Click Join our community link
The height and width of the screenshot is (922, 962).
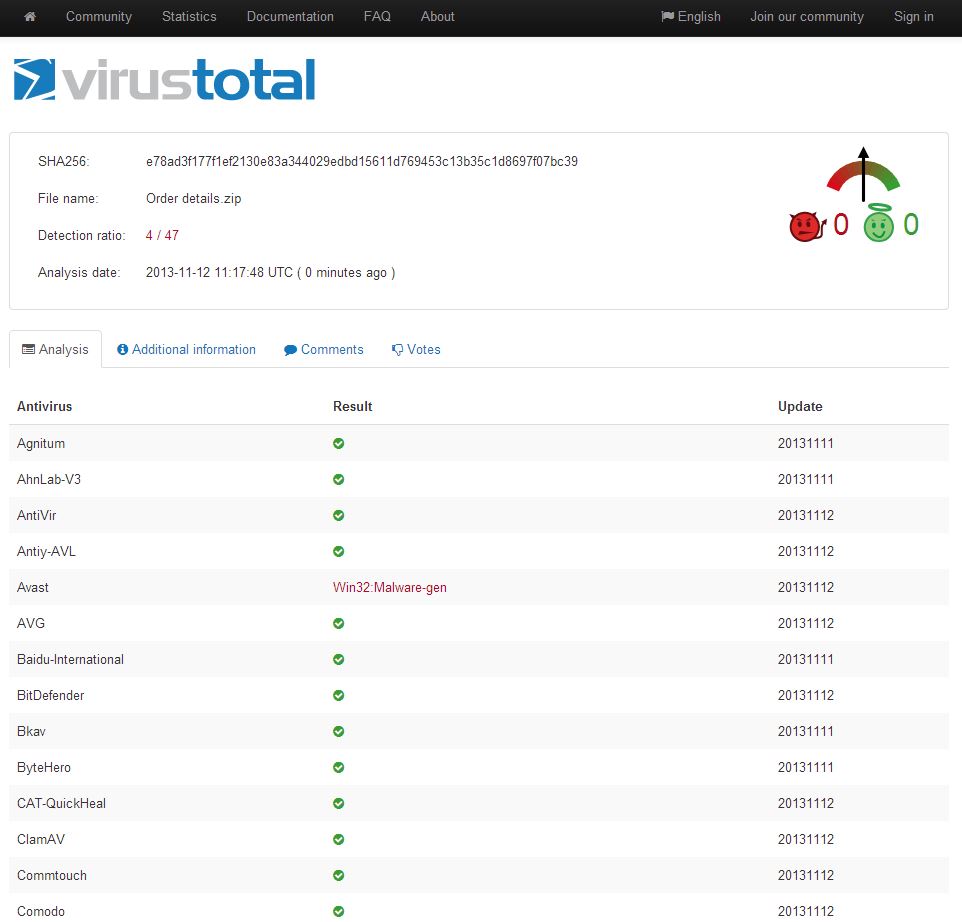pos(807,17)
